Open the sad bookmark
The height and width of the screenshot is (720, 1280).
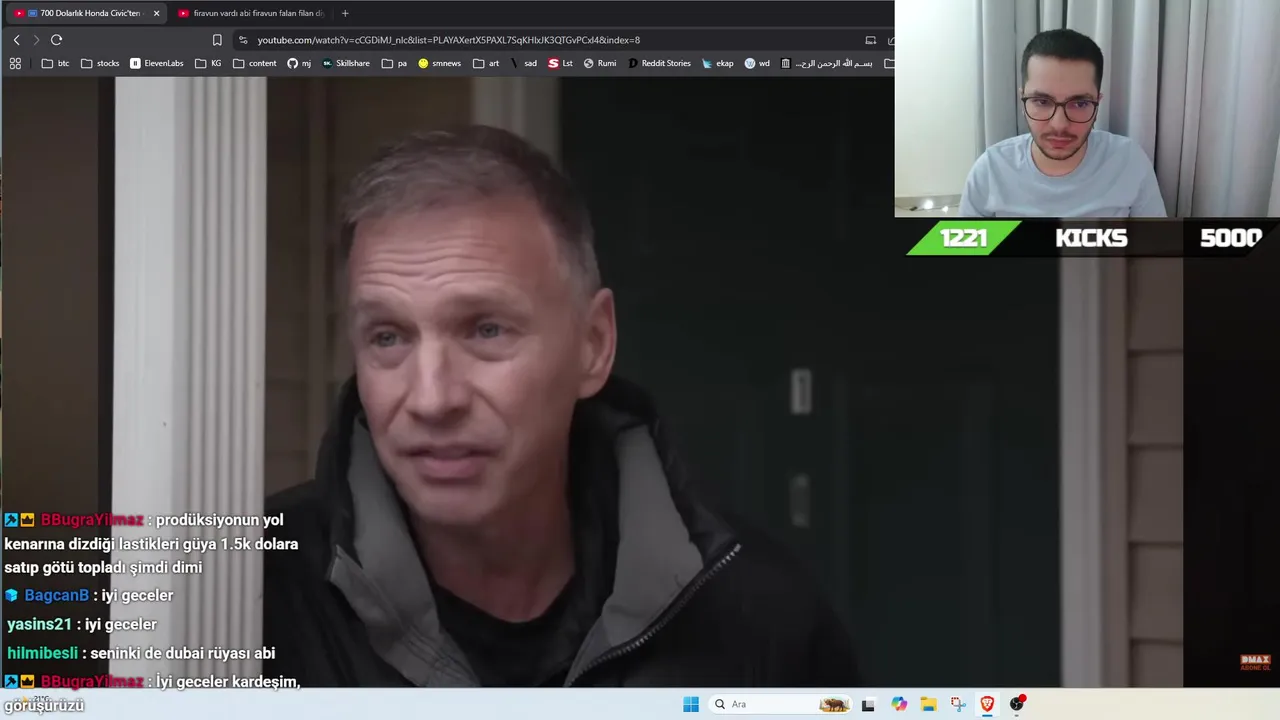click(x=524, y=63)
